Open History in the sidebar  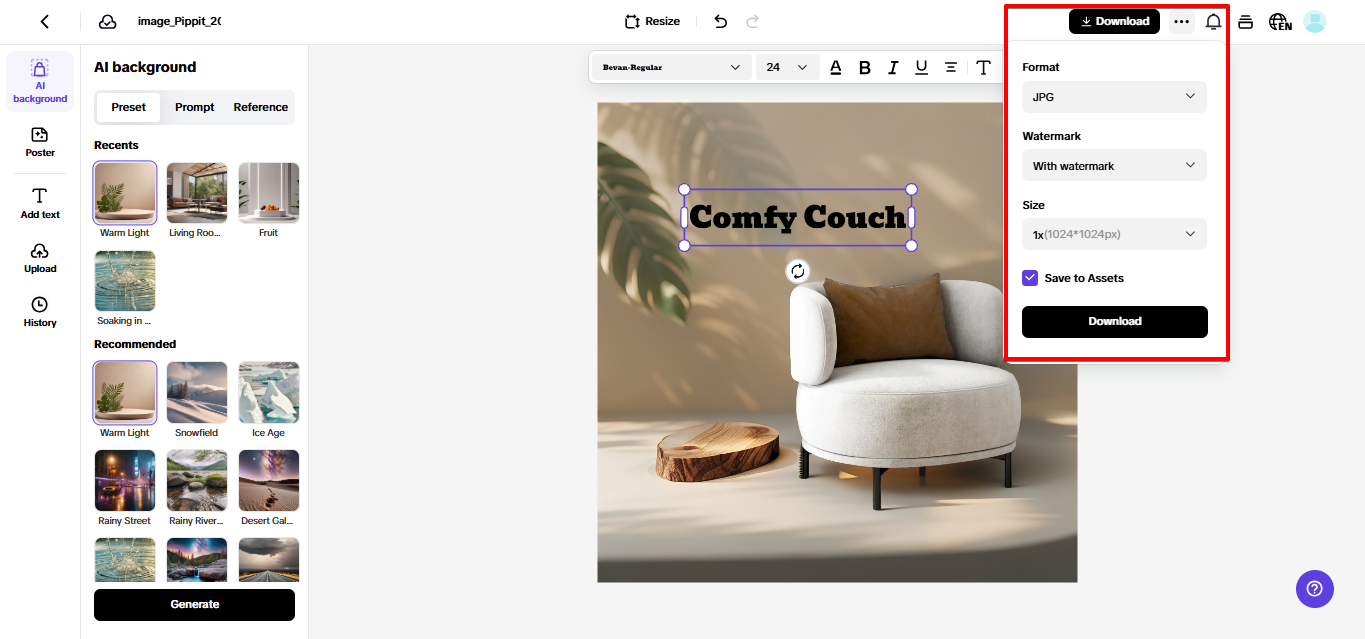point(40,312)
